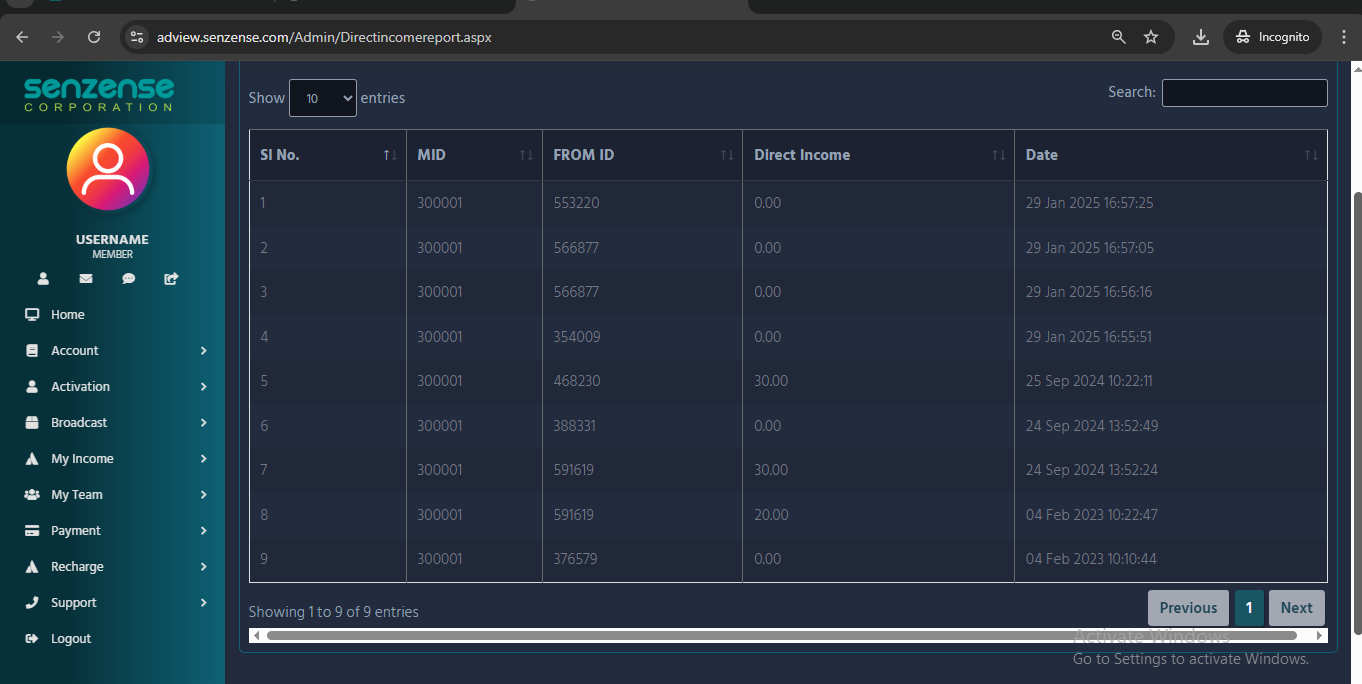Open the My Income menu item
Screen dimensions: 1362x684
[82, 458]
